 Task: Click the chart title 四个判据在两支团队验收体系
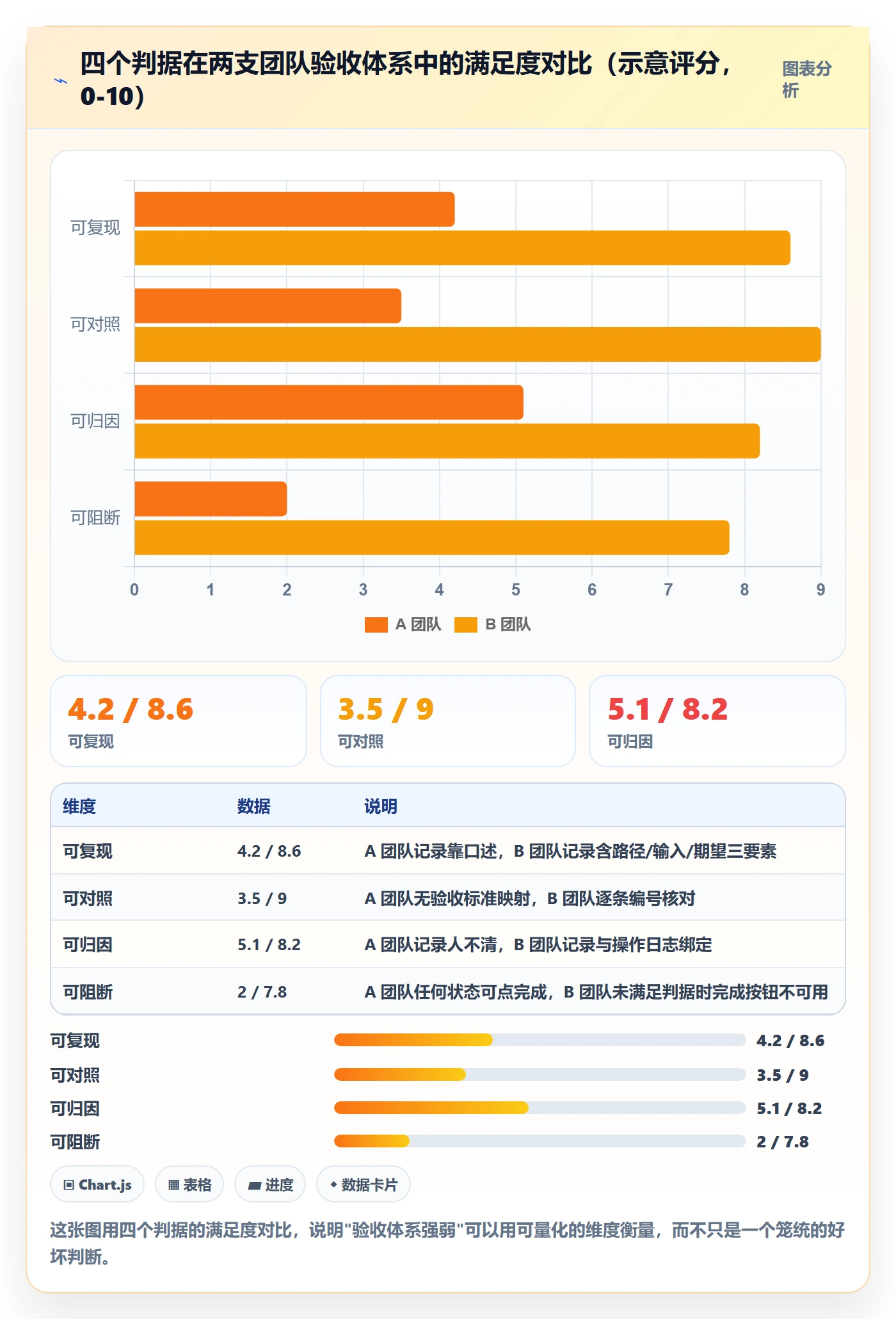(x=407, y=79)
